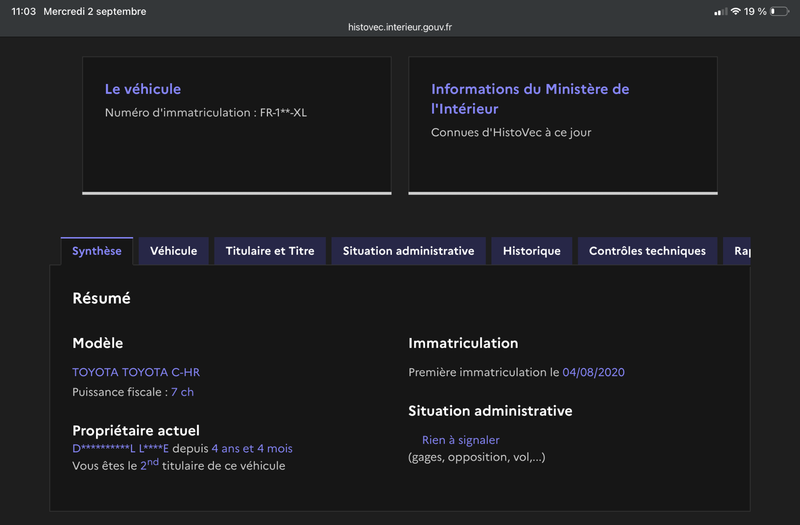
Task: Tap the Rien à signaler status
Action: point(461,440)
